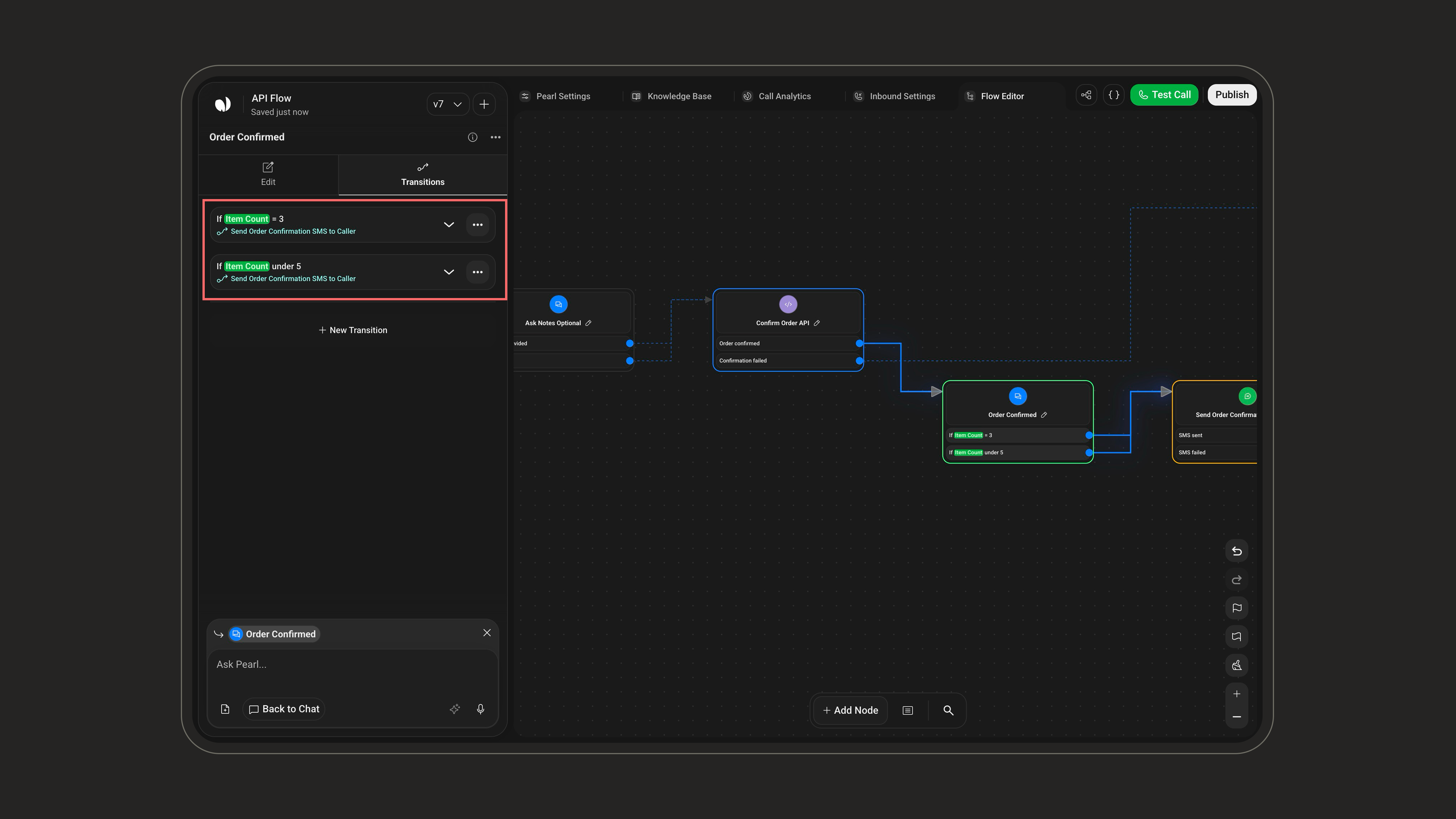Activate the microphone voice input
The height and width of the screenshot is (819, 1456).
[480, 709]
